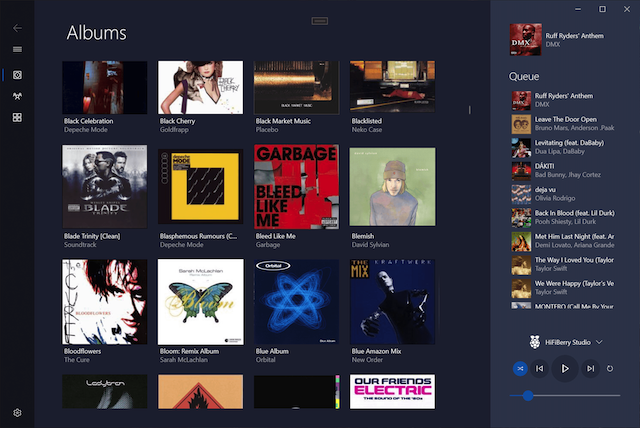The height and width of the screenshot is (428, 640).
Task: Expand the hamburger navigation menu
Action: click(x=17, y=50)
